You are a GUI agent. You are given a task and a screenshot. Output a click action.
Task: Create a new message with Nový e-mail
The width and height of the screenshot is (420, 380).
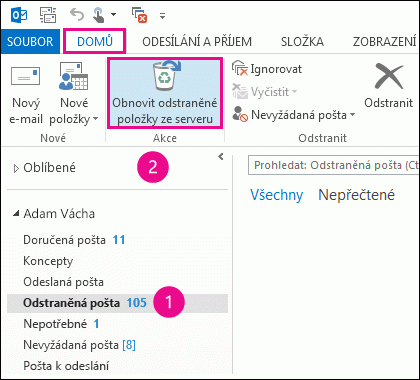(26, 94)
